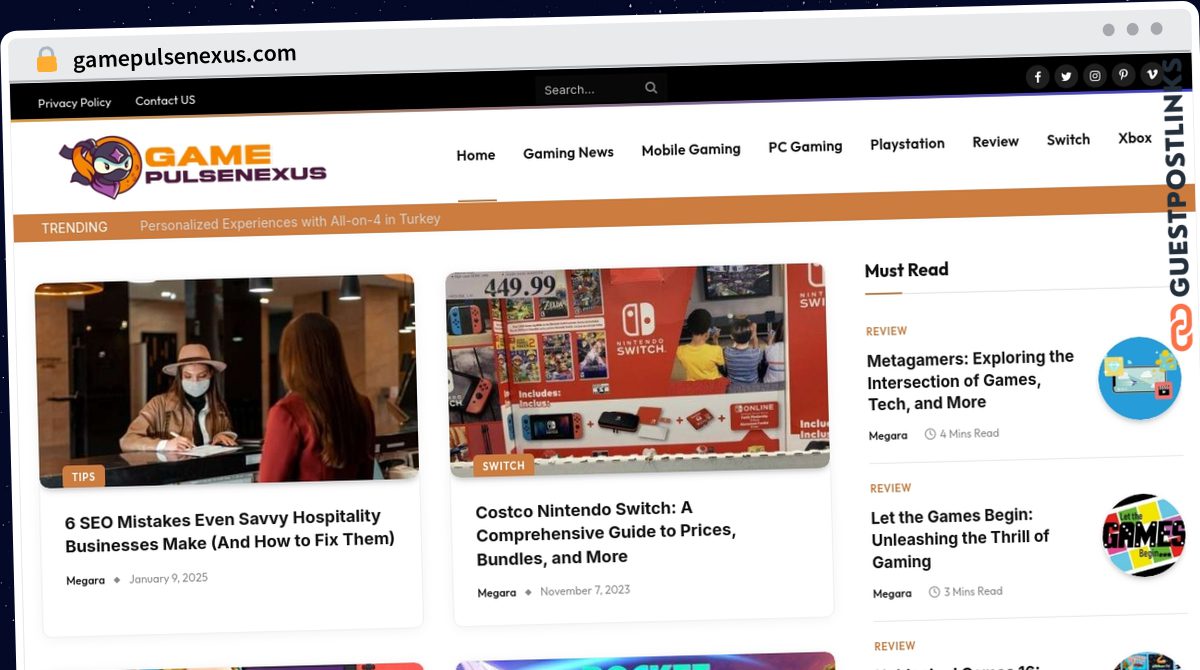Open author Megara under Costco article
This screenshot has width=1200, height=670.
pos(496,592)
